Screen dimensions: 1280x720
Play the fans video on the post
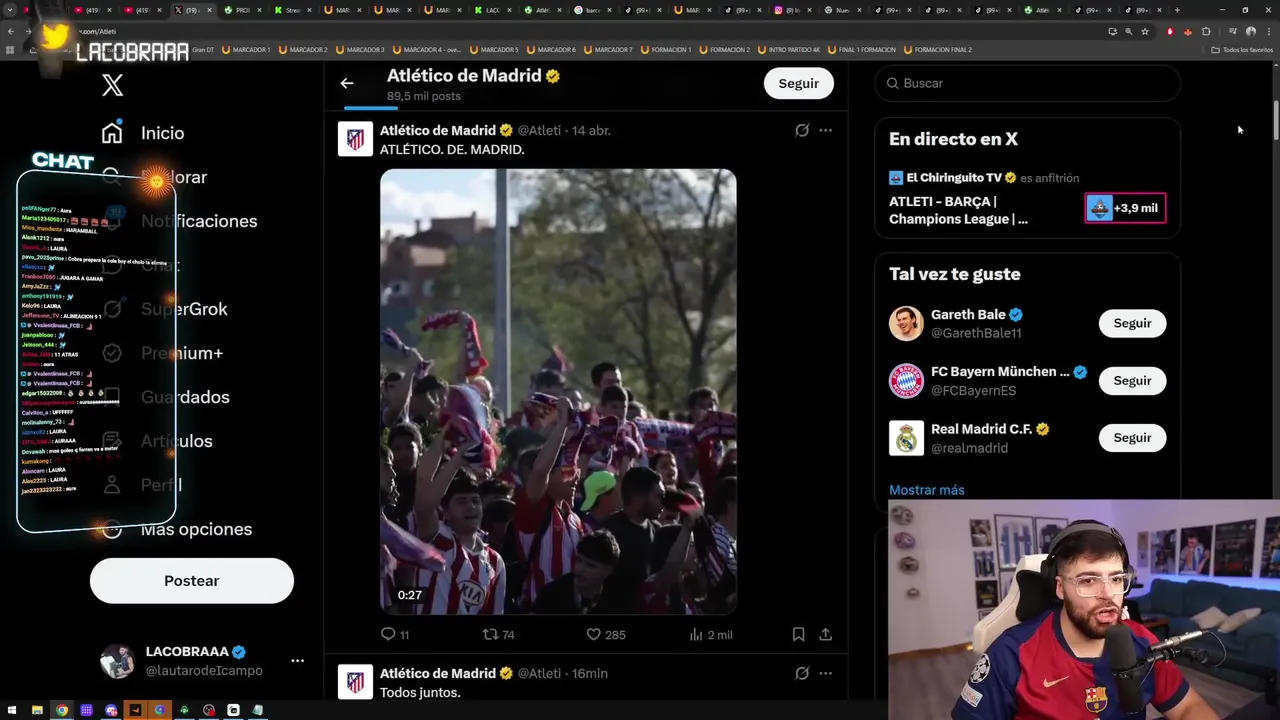pos(558,391)
